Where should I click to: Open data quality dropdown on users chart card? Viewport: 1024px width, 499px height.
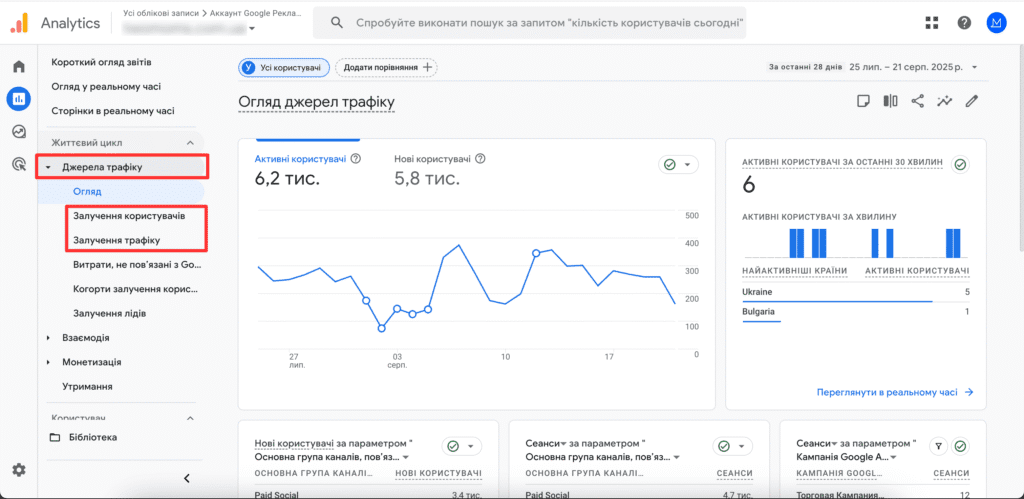click(x=678, y=165)
